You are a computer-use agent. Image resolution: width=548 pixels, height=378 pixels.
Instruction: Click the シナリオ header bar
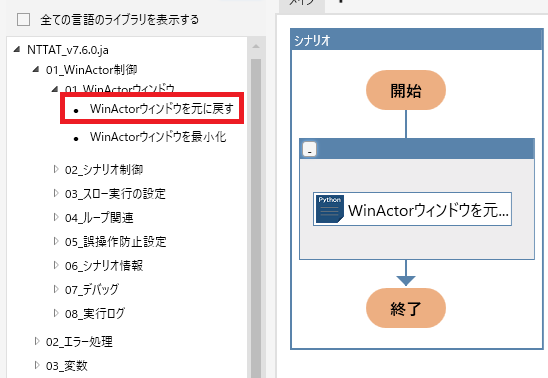(x=417, y=39)
